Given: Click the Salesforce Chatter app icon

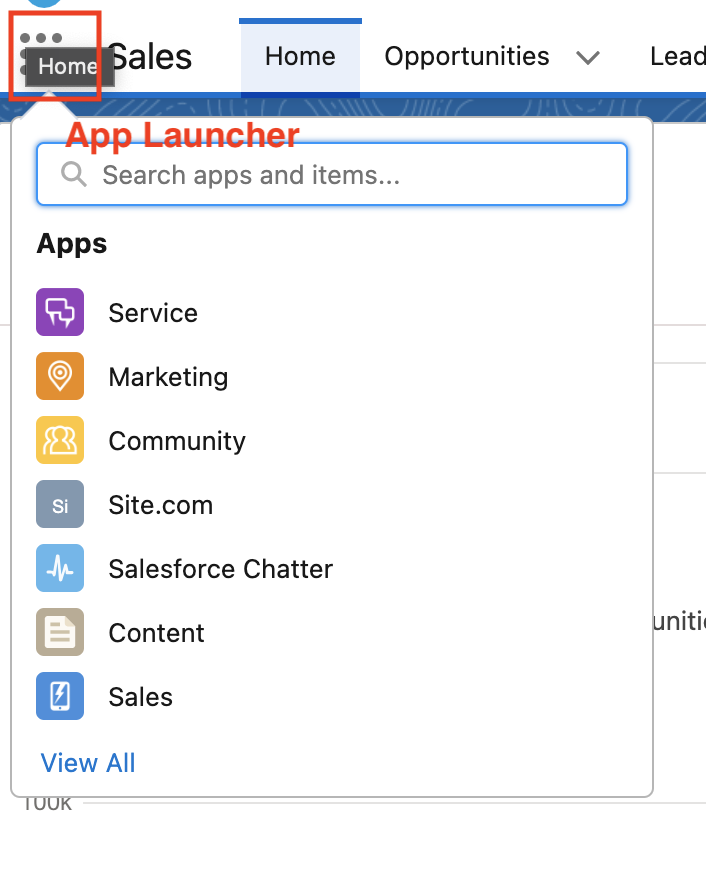Looking at the screenshot, I should point(60,568).
